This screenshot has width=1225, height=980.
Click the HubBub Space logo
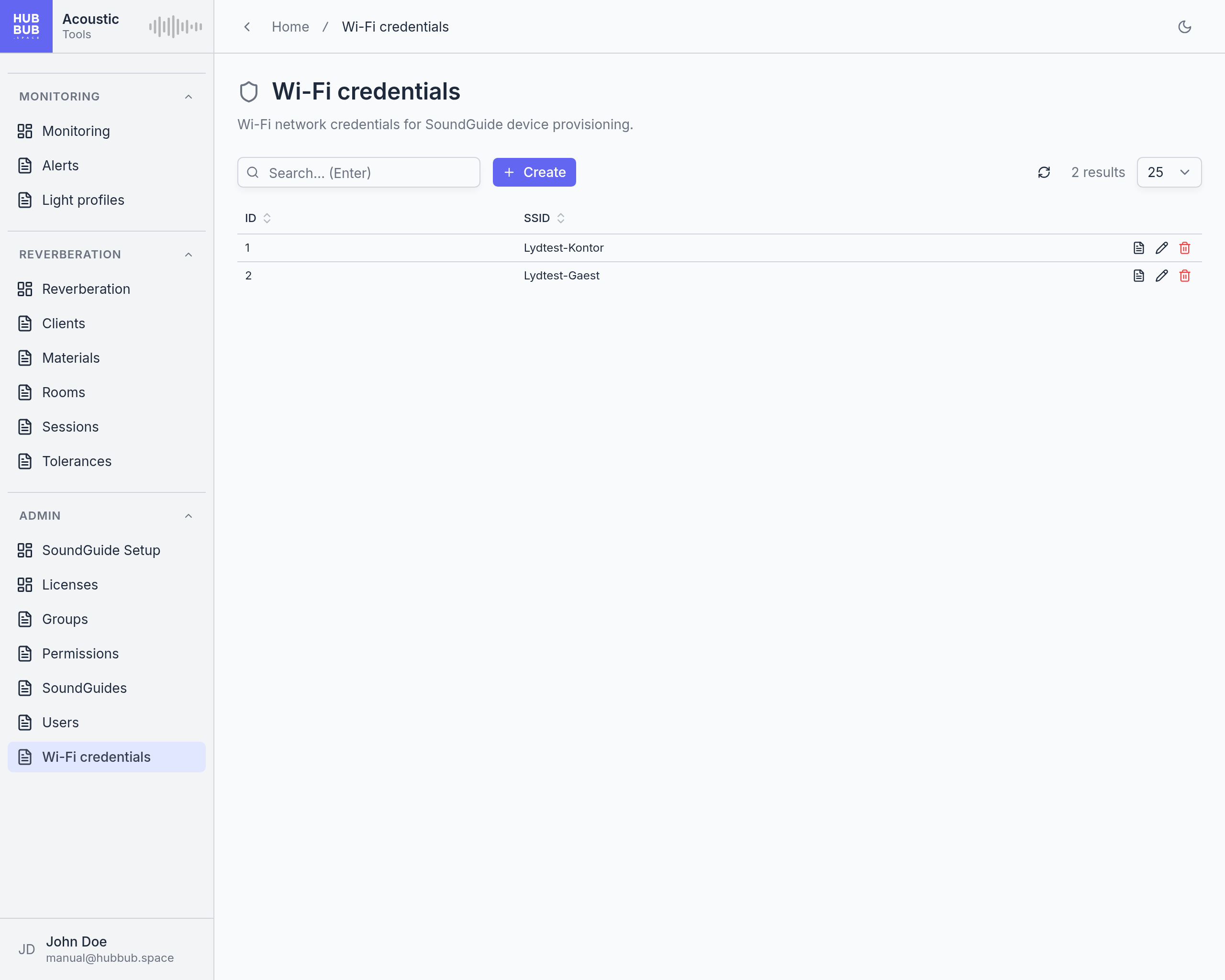26,26
